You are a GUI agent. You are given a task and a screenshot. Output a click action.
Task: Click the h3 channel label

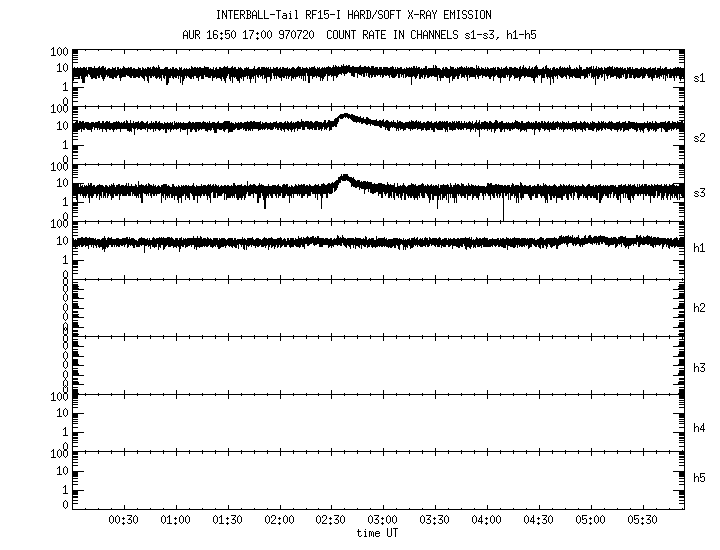pos(700,367)
